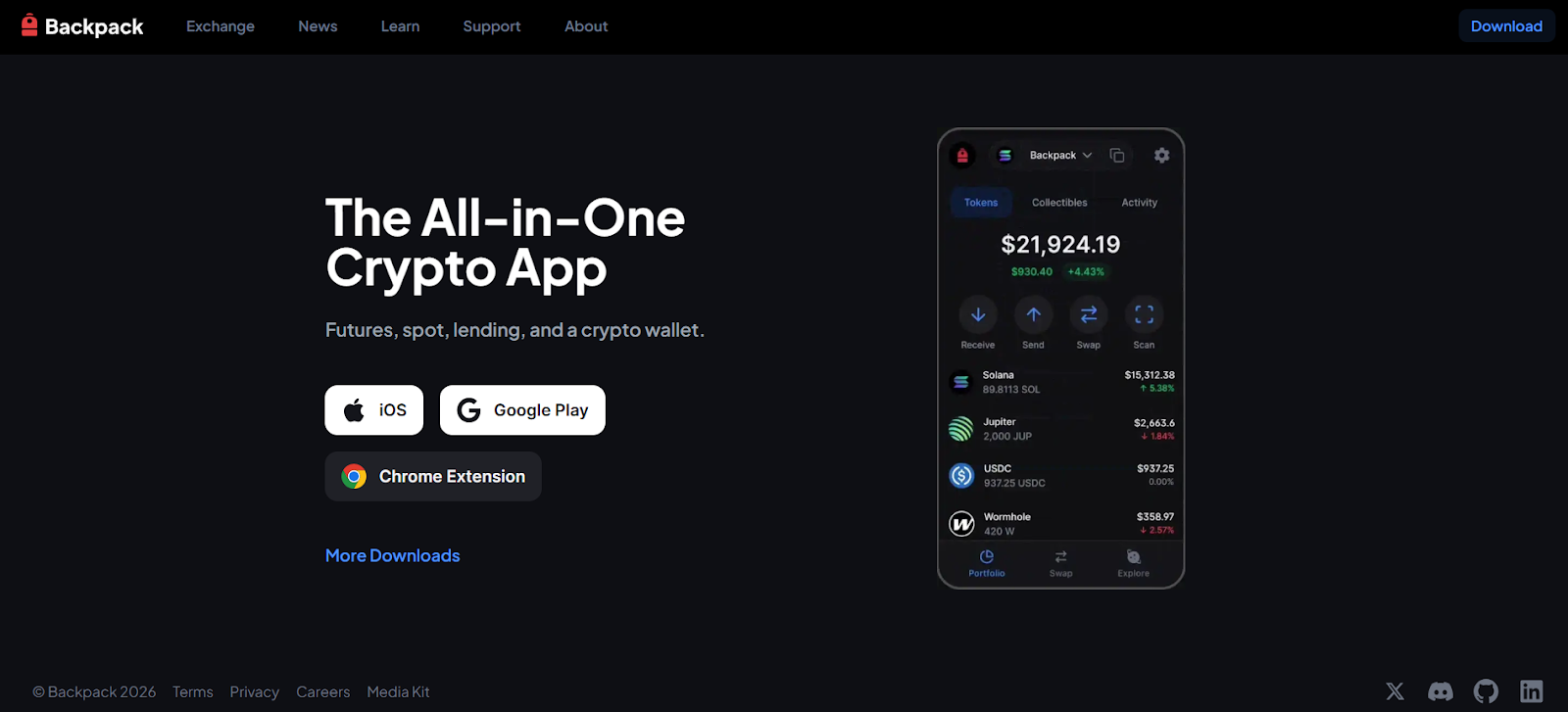
Task: Click the Backpack logo in header
Action: click(x=82, y=26)
